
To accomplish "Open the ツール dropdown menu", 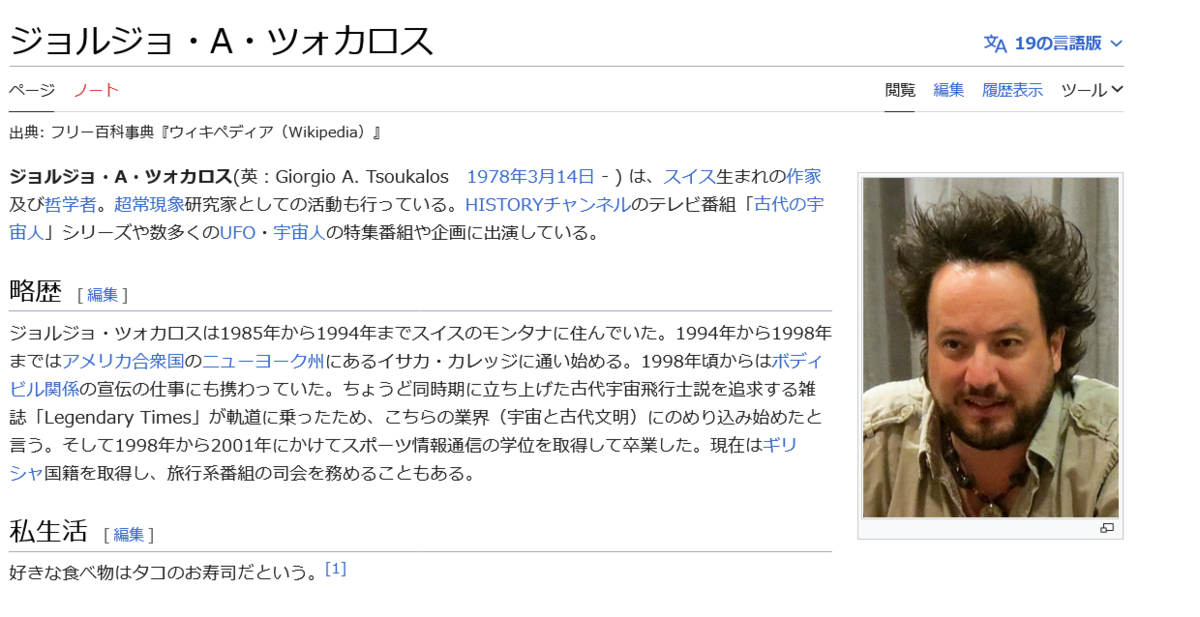I will click(1092, 90).
